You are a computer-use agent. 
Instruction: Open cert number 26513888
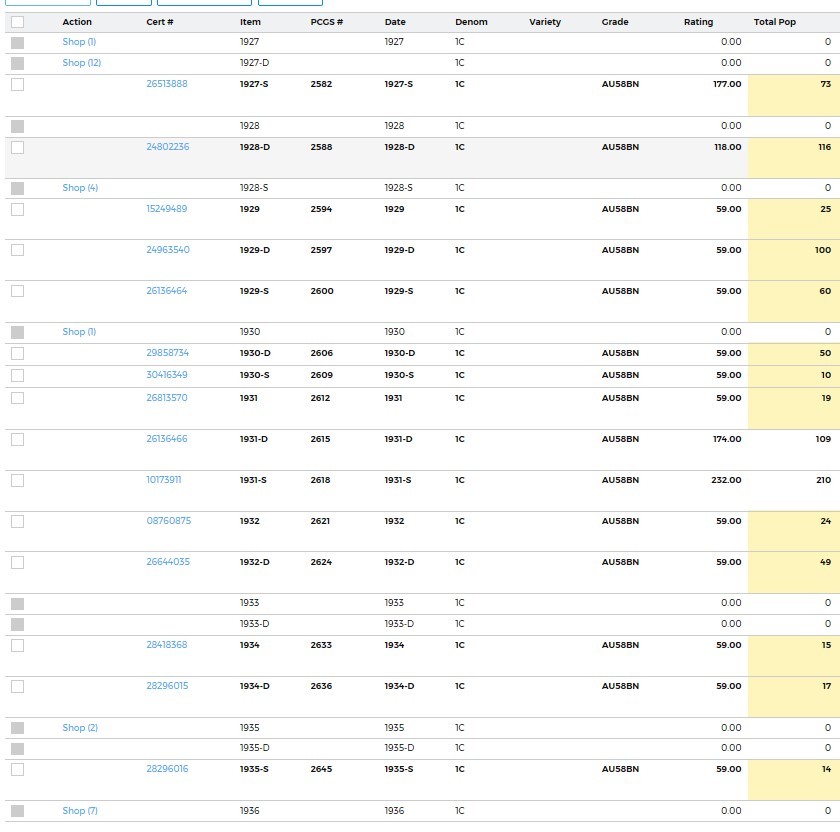coord(167,84)
